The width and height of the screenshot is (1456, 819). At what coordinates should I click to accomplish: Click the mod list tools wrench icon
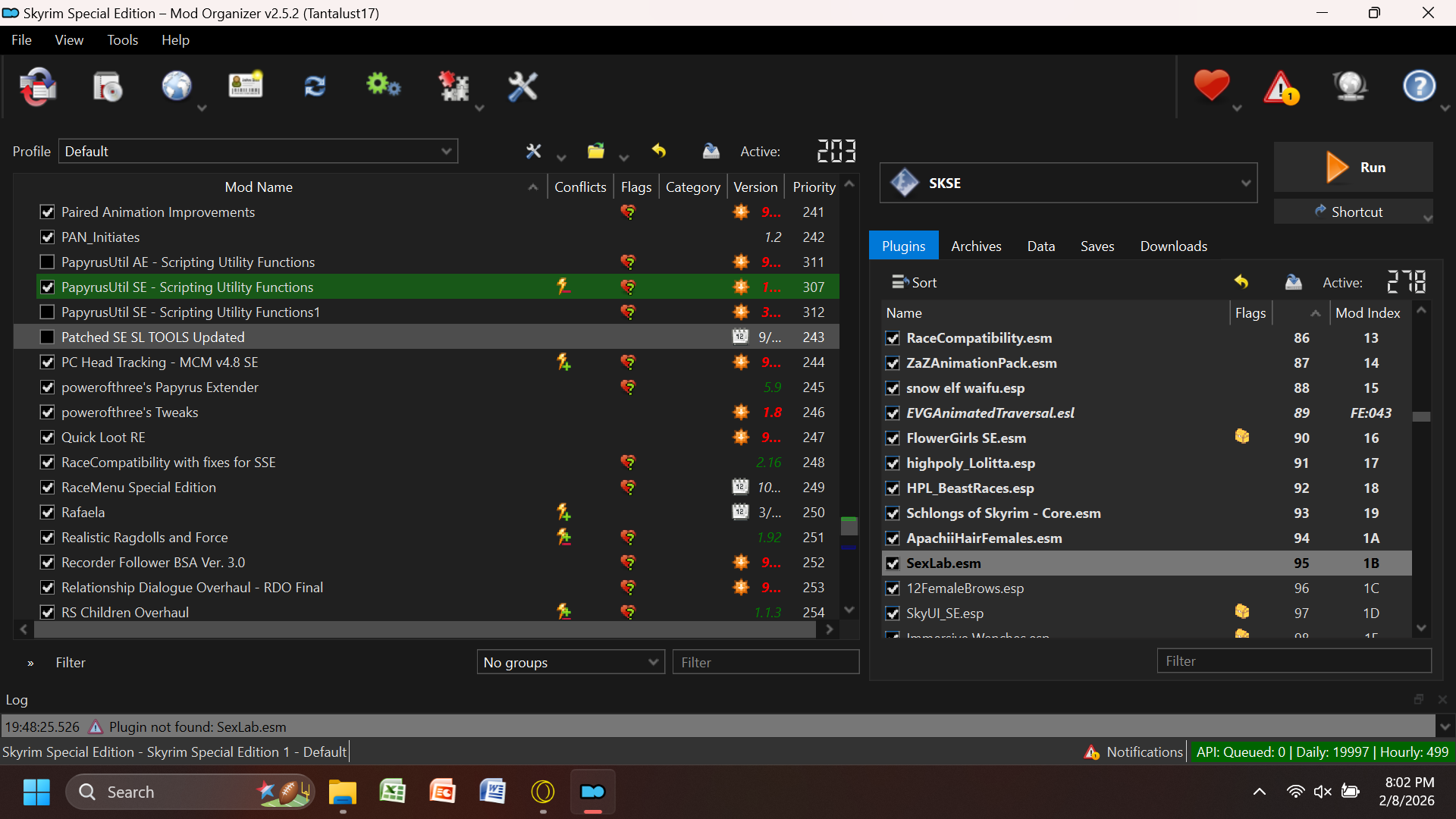point(534,152)
